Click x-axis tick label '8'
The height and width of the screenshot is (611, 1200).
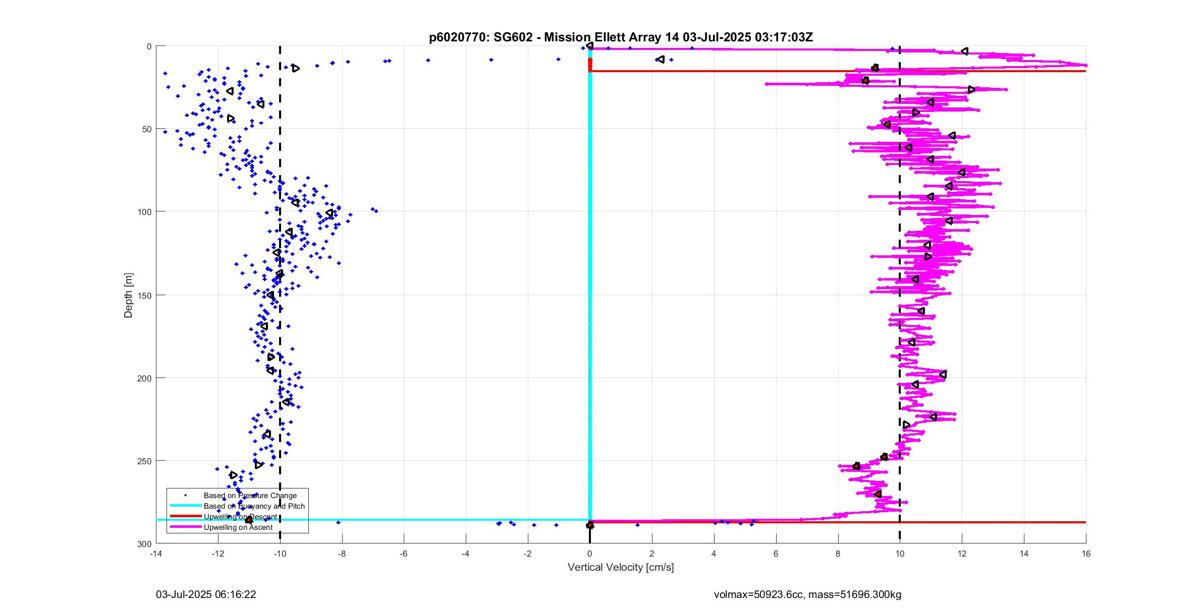tap(838, 552)
